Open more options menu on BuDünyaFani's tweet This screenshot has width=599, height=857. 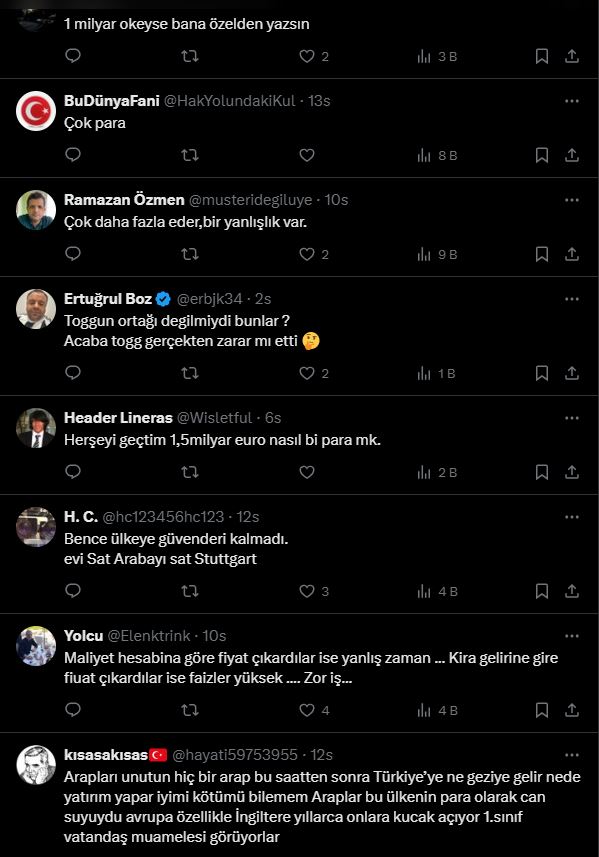(572, 101)
